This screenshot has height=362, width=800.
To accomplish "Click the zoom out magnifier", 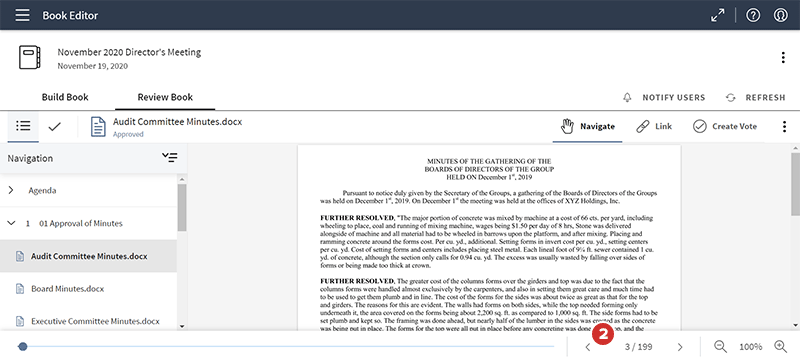I will [x=720, y=346].
